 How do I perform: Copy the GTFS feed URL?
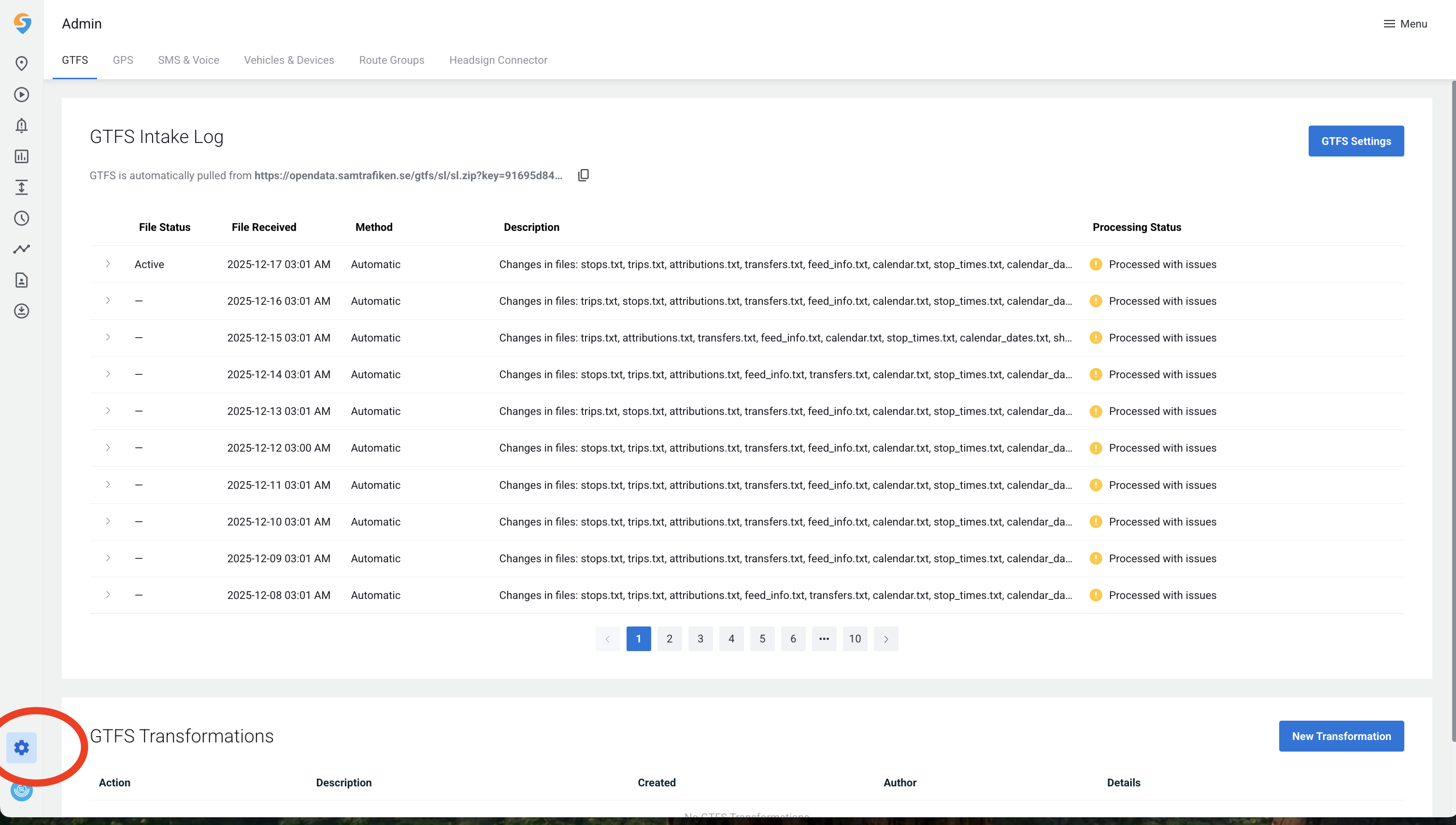583,175
